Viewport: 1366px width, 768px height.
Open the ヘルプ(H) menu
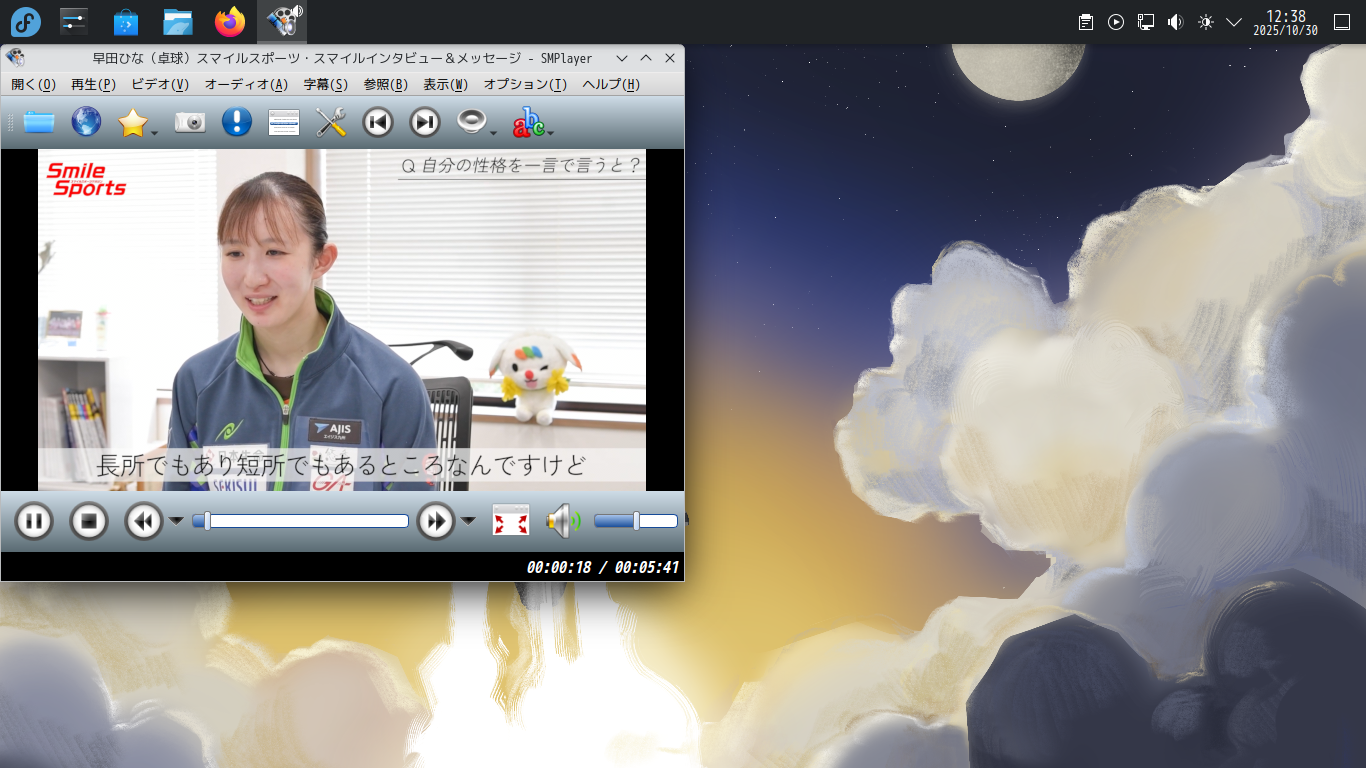coord(611,85)
